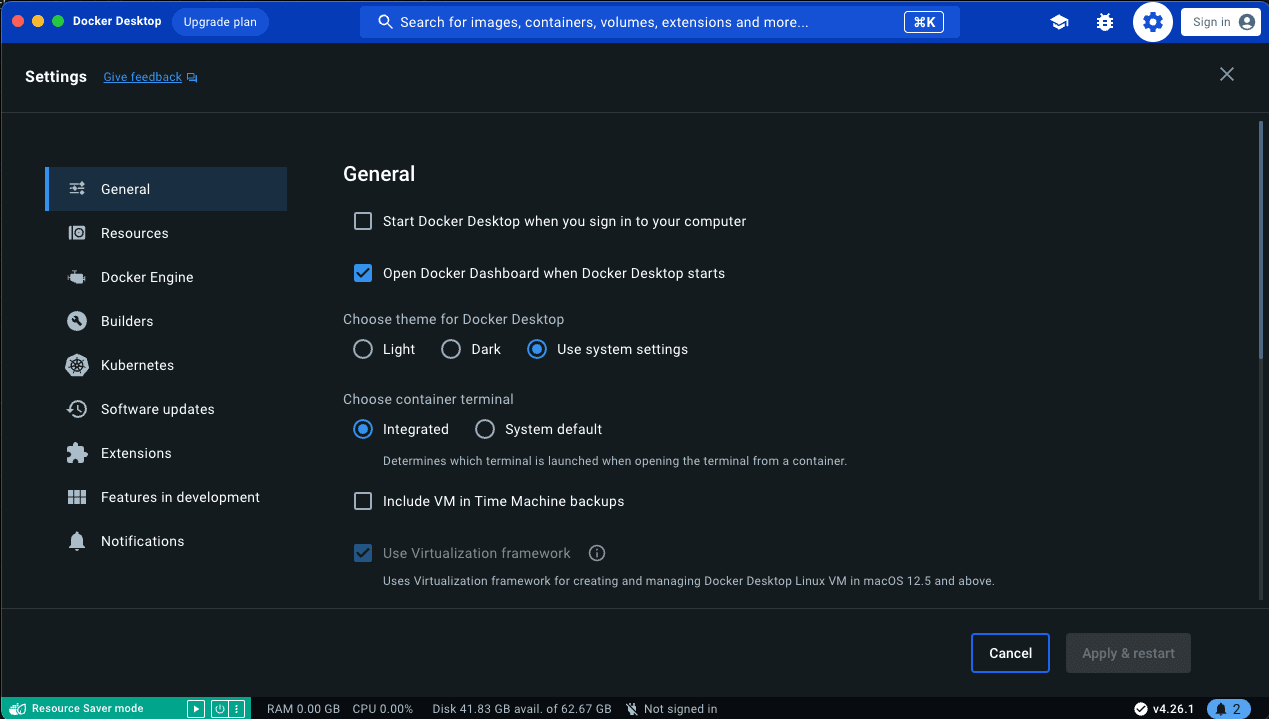
Task: Open the Kubernetes settings tab
Action: tap(166, 365)
